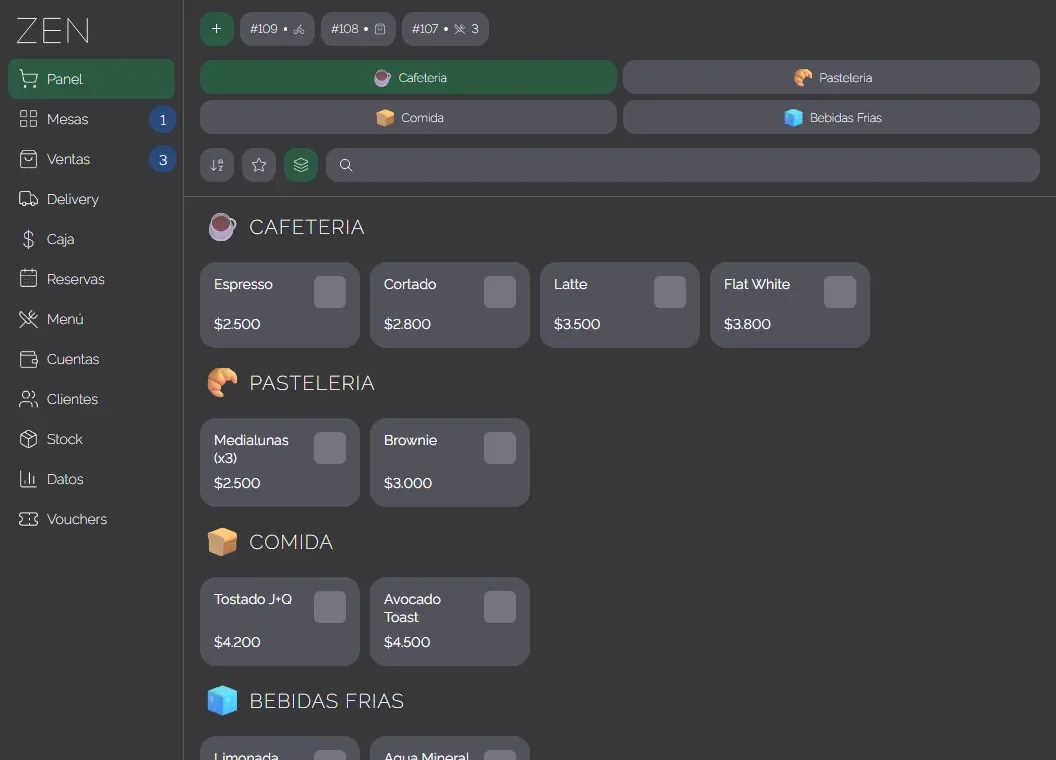This screenshot has width=1056, height=760.
Task: Select the Cafeteria category filter
Action: [x=408, y=77]
